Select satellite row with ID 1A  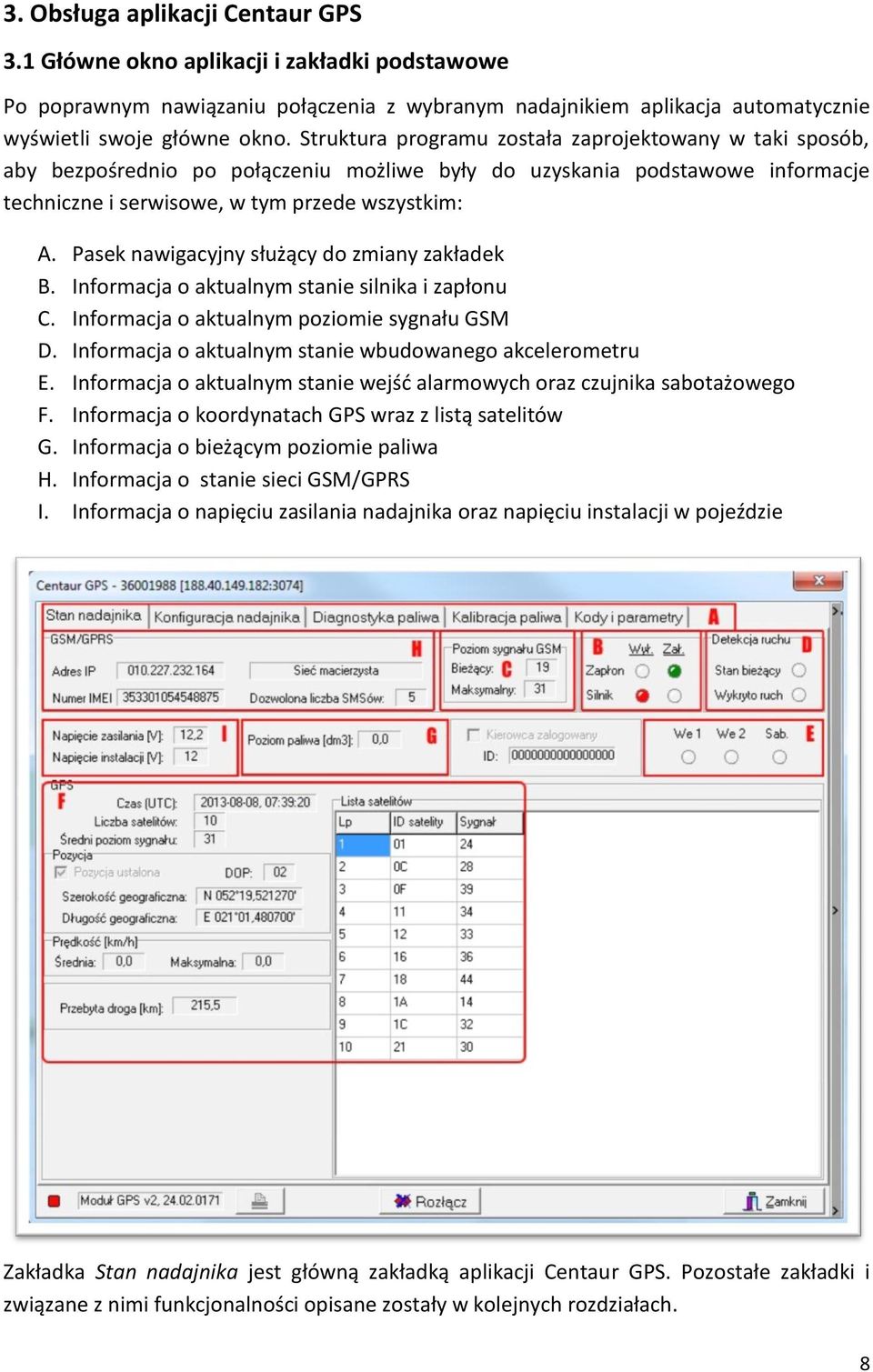tap(430, 1002)
